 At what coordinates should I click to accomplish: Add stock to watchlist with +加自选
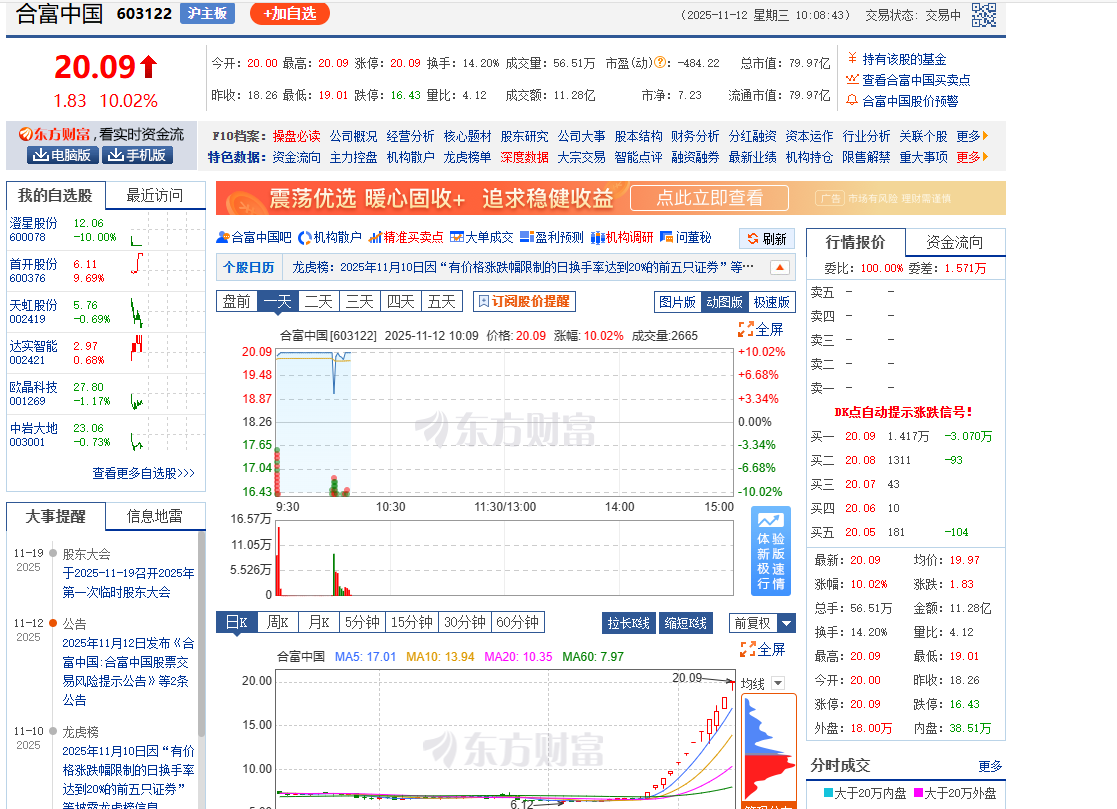point(290,14)
